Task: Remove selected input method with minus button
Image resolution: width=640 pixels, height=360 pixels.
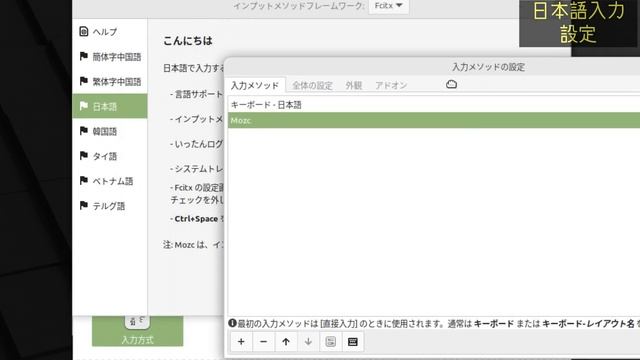Action: [264, 342]
